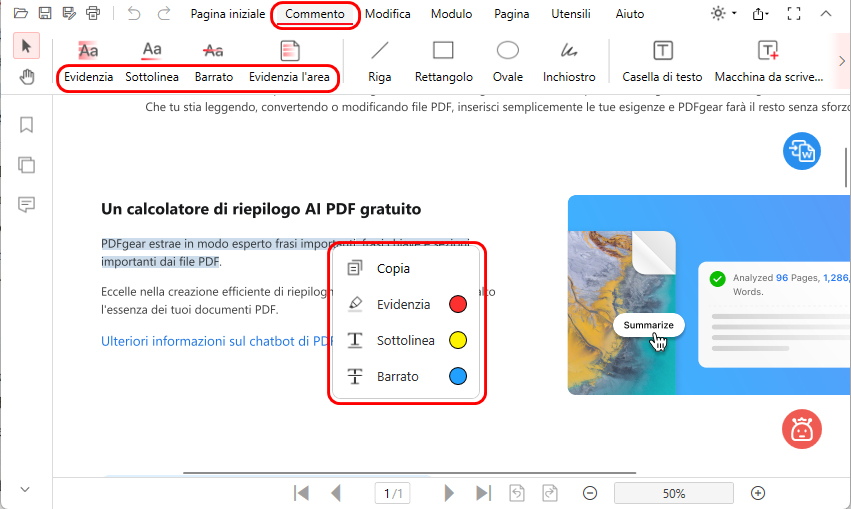Print the document using printer icon

tap(93, 14)
